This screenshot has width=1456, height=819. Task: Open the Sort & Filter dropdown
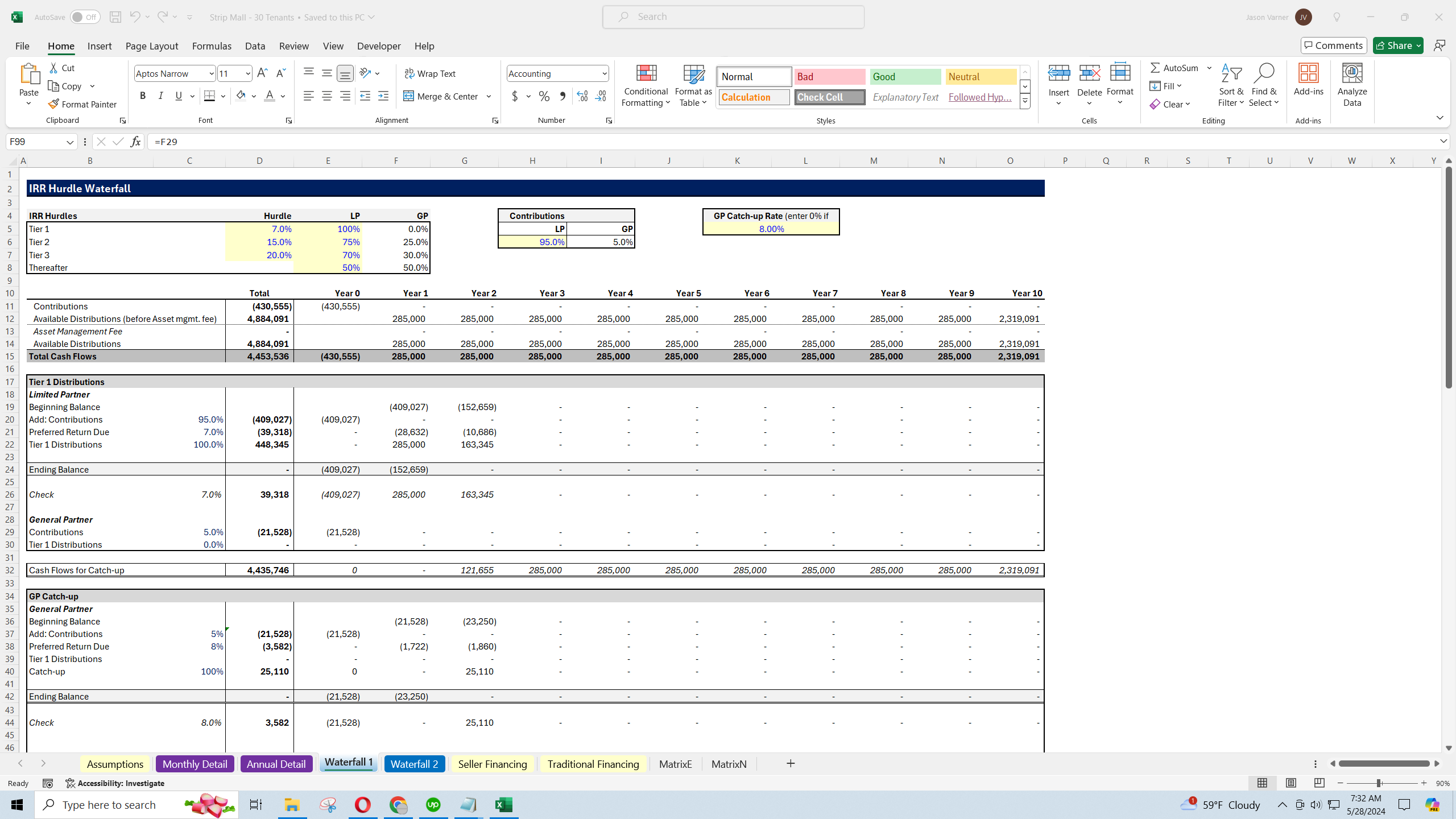[x=1231, y=85]
